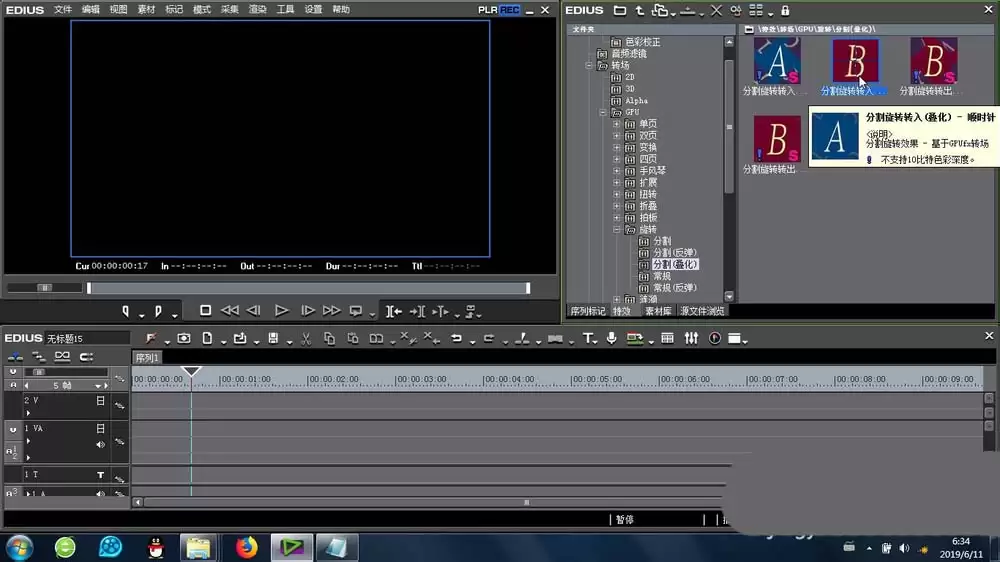Viewport: 1000px width, 562px height.
Task: Open the 文件 menu in menu bar
Action: coord(62,10)
